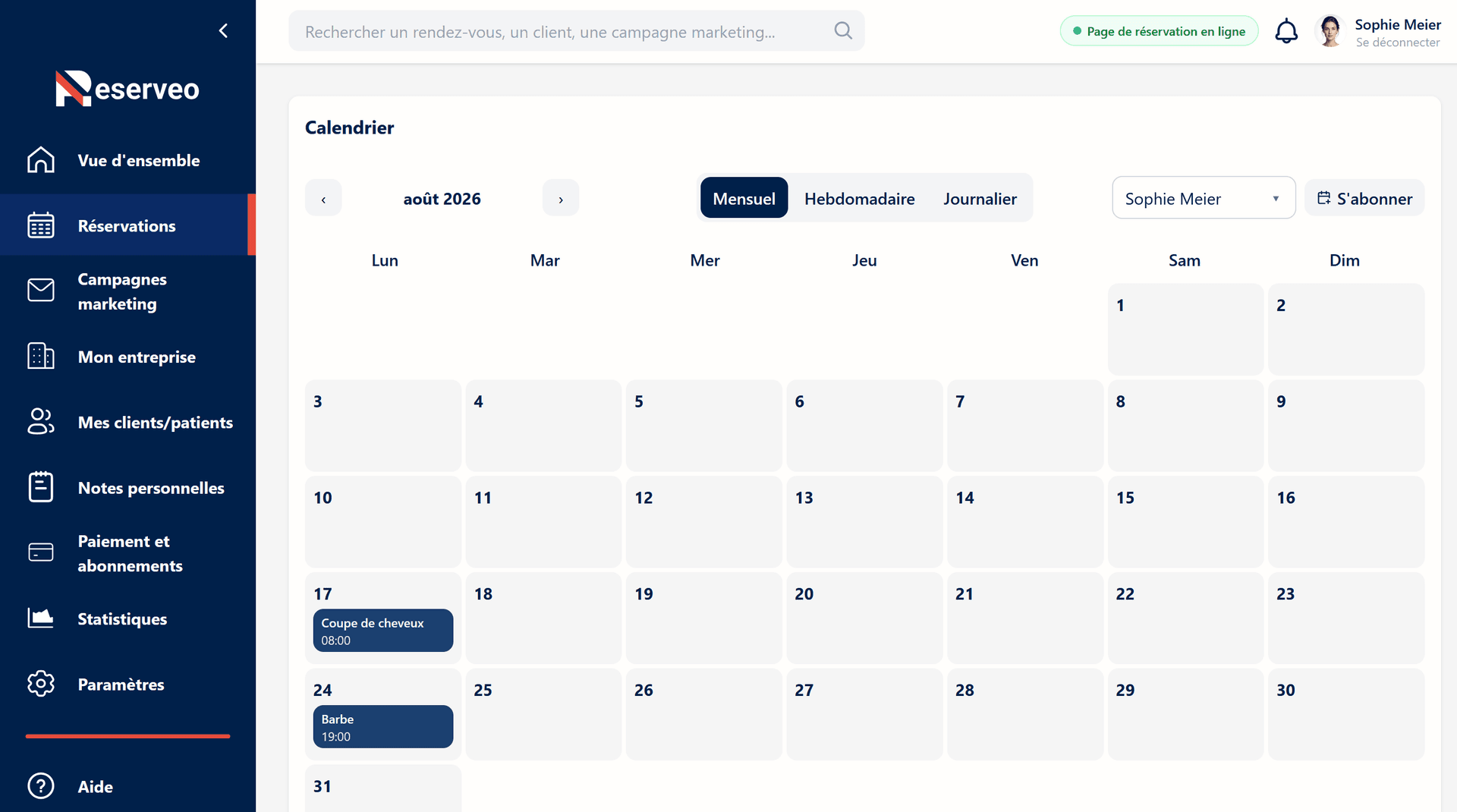Click Sophie Meier's profile avatar

(1330, 31)
